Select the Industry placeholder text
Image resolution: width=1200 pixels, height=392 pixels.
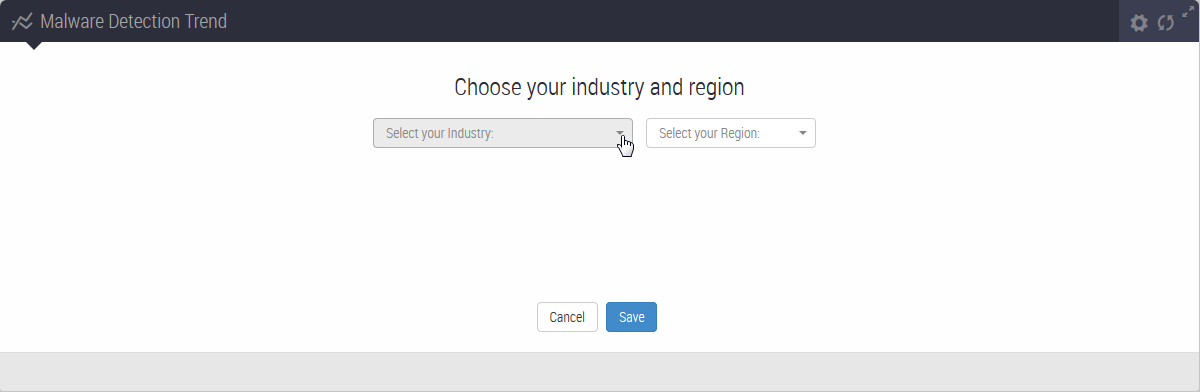click(439, 133)
